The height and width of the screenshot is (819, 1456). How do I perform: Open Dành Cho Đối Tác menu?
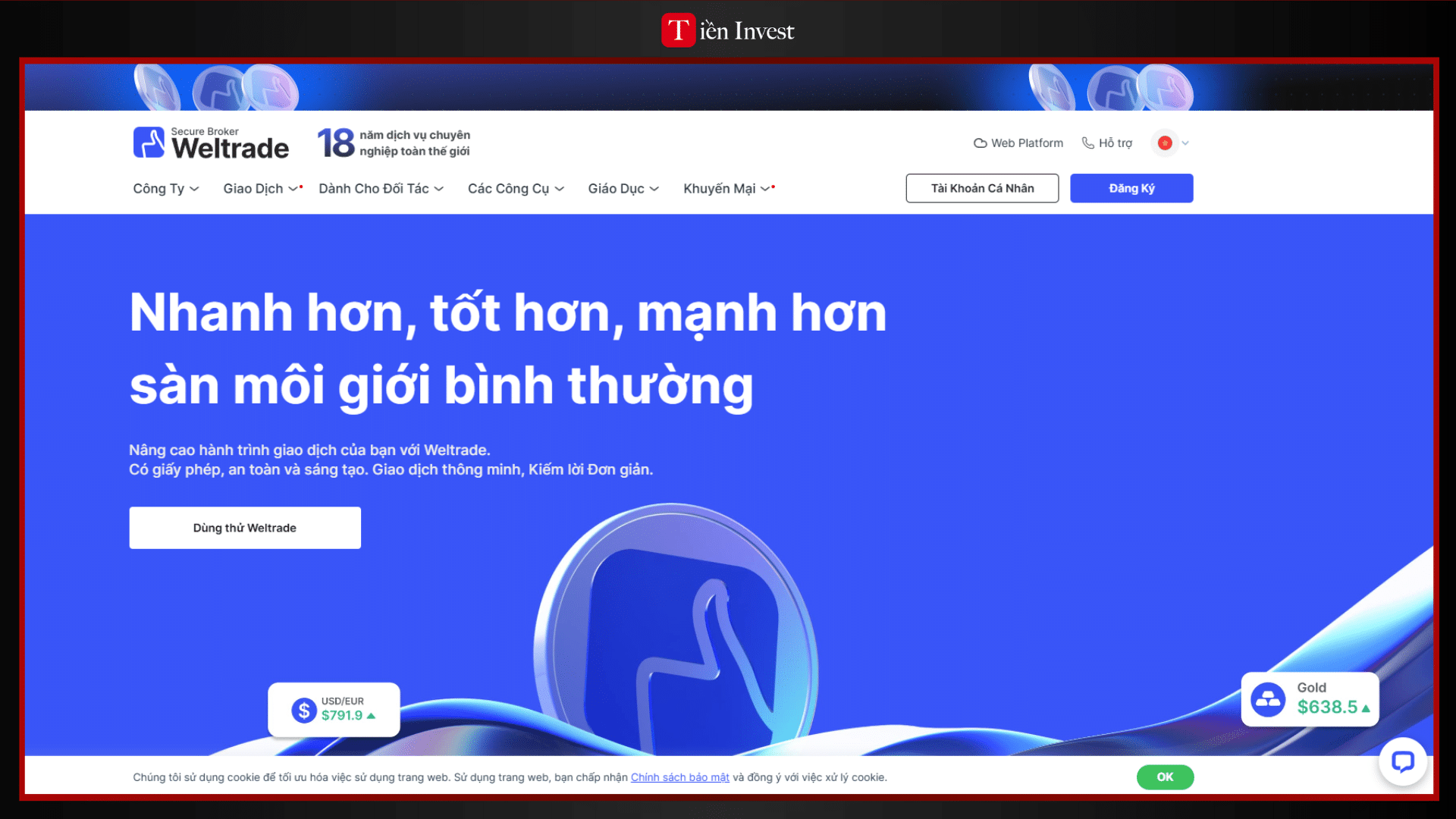380,189
